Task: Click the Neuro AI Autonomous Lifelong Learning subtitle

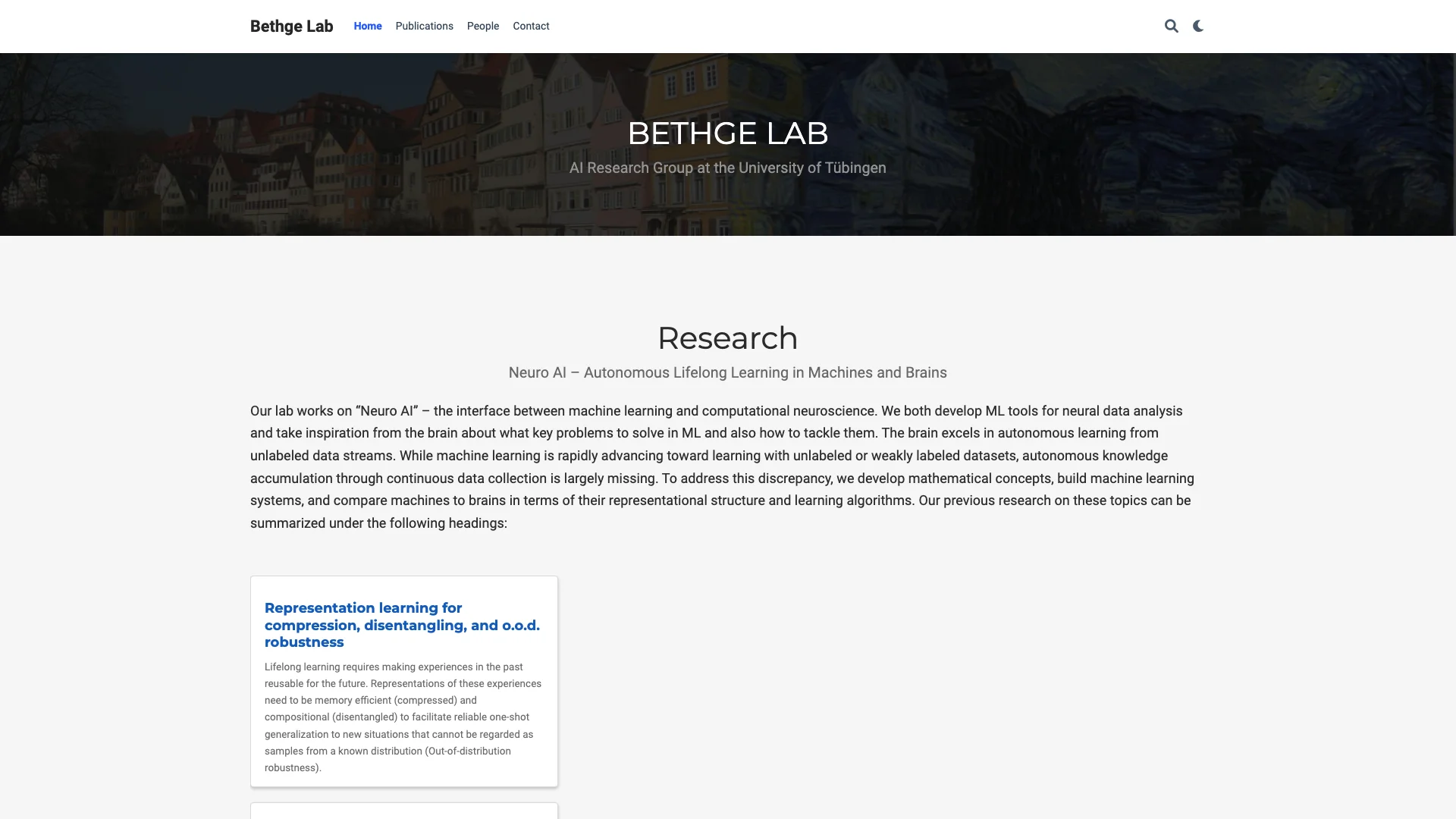Action: [x=728, y=372]
